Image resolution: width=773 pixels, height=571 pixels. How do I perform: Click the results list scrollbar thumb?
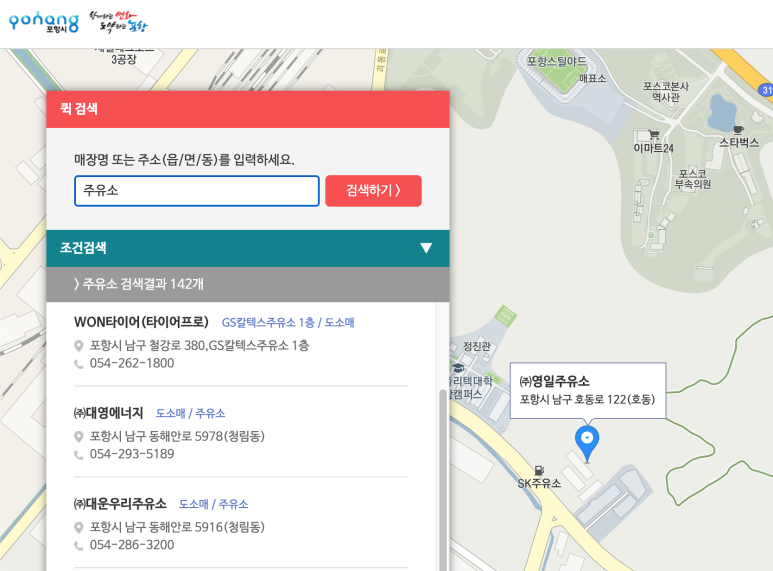click(x=442, y=480)
